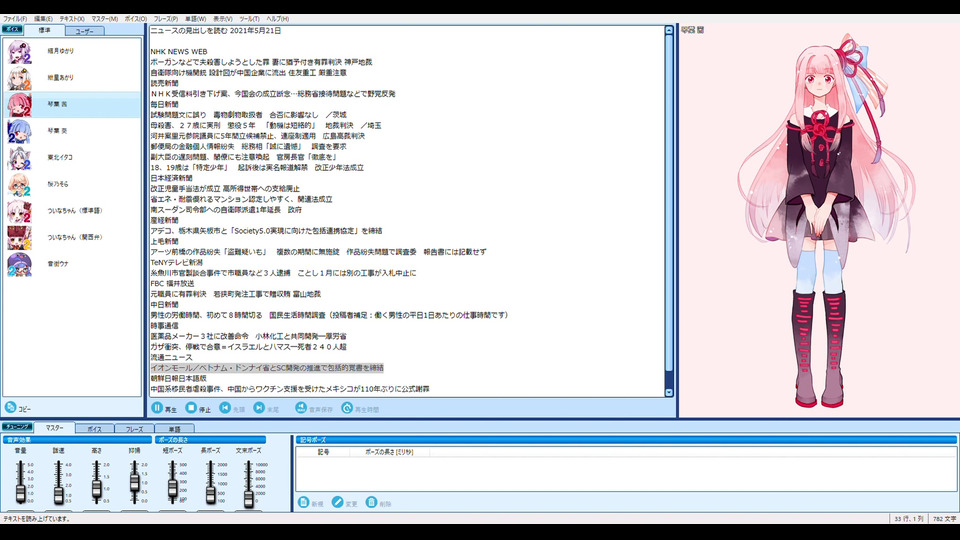Click the text editor scrollbar down arrow

[669, 392]
